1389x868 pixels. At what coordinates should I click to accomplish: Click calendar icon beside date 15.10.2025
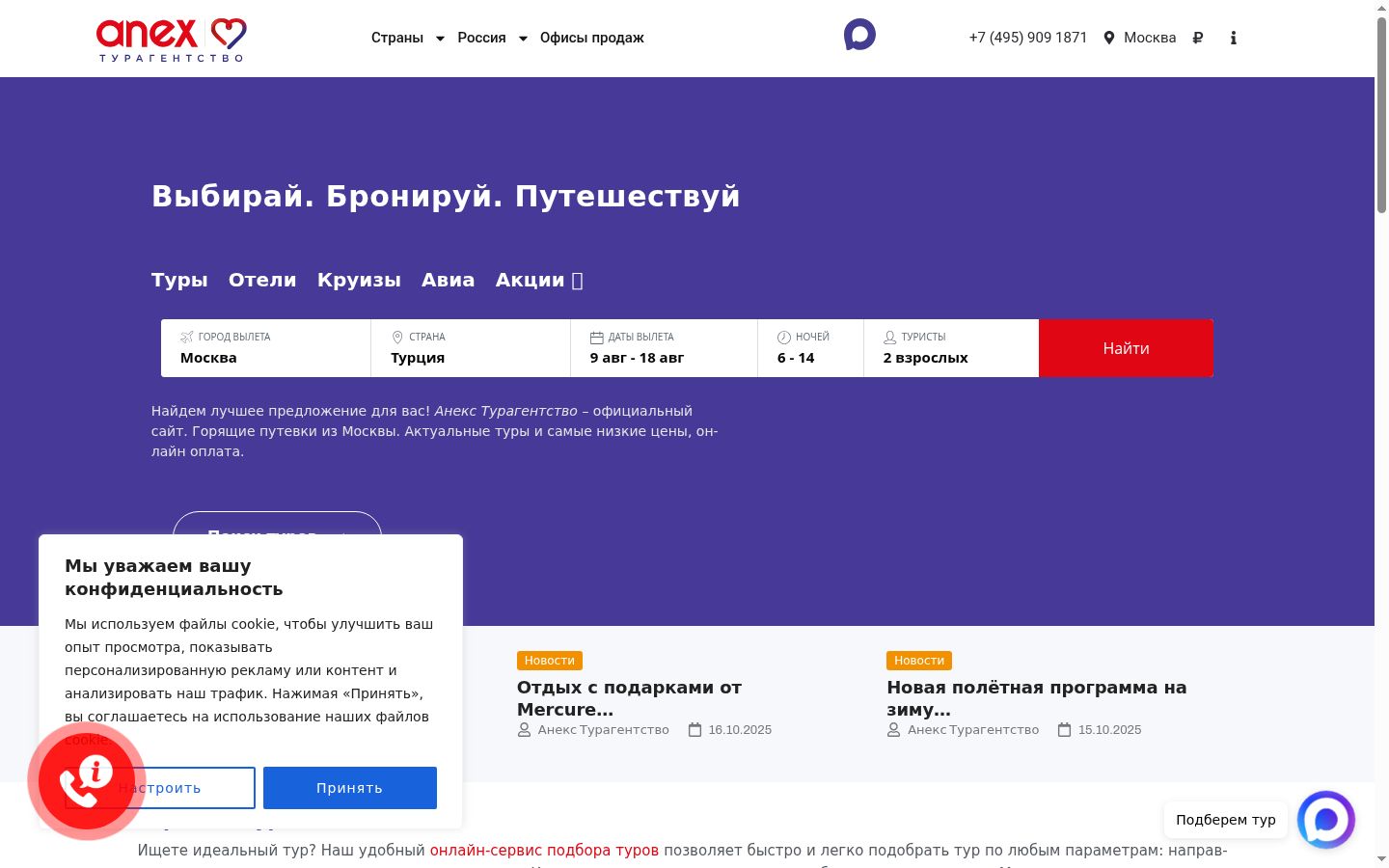pos(1065,730)
